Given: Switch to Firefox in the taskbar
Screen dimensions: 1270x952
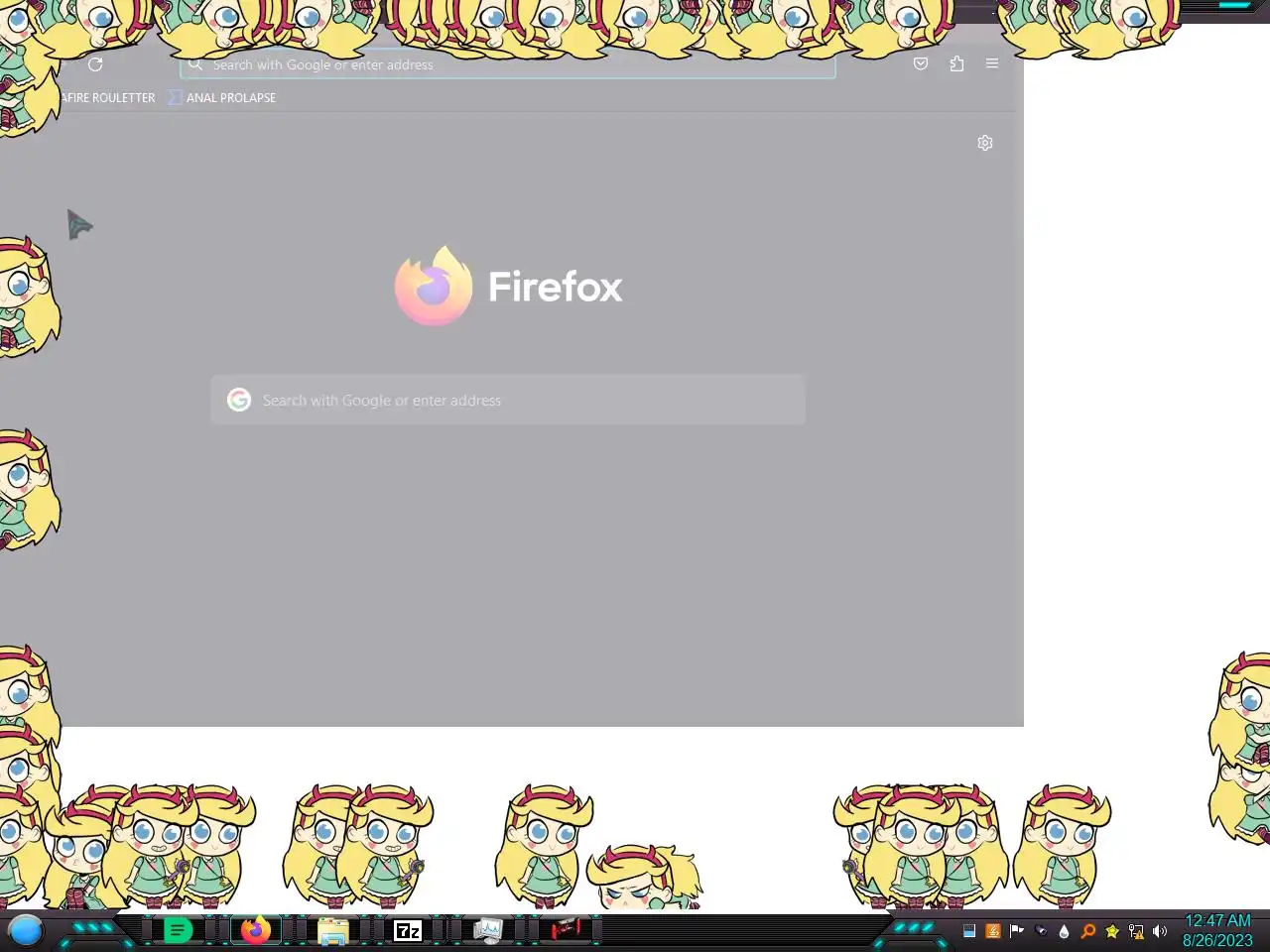Looking at the screenshot, I should point(255,930).
